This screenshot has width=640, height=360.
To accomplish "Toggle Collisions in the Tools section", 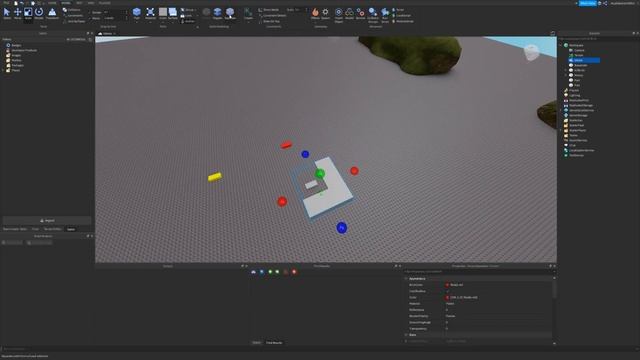I will coord(71,10).
